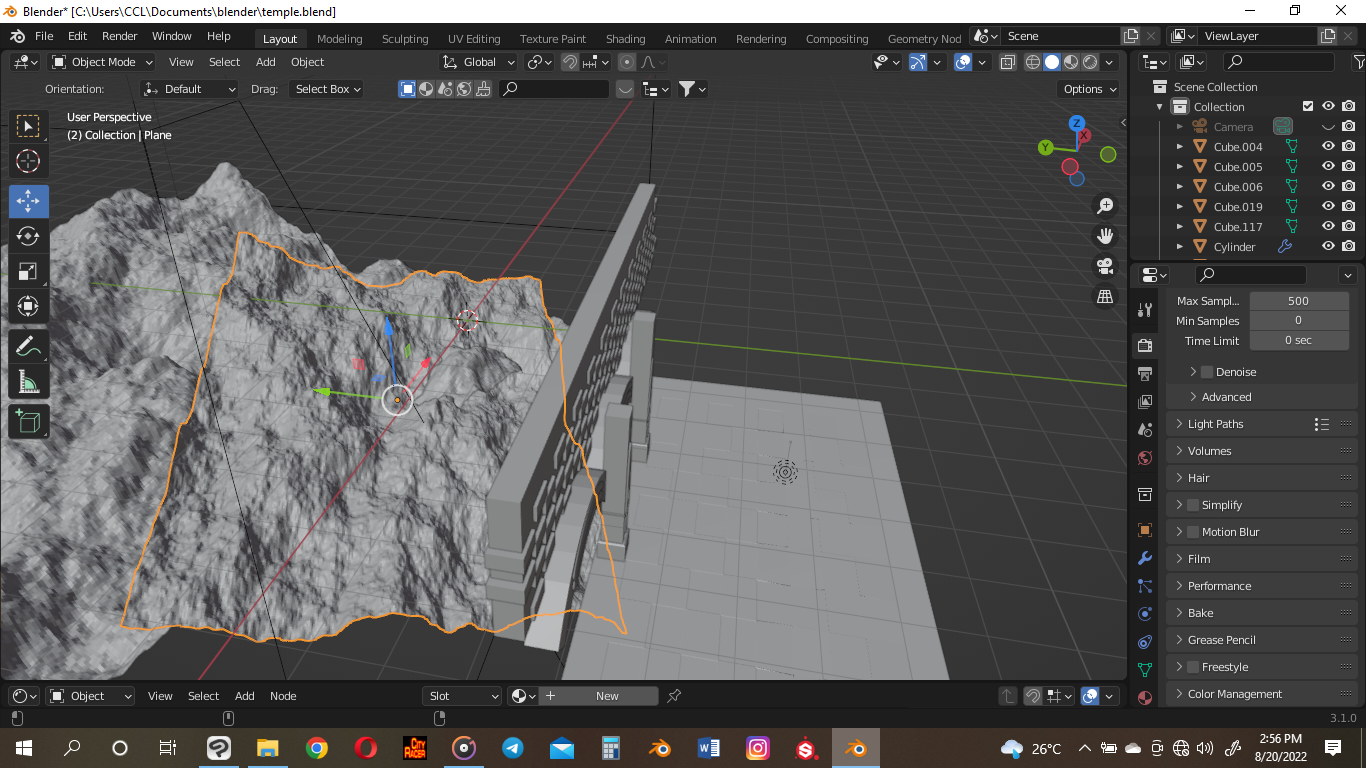Toggle camera view icon in viewport
The width and height of the screenshot is (1366, 768).
pos(1105,266)
